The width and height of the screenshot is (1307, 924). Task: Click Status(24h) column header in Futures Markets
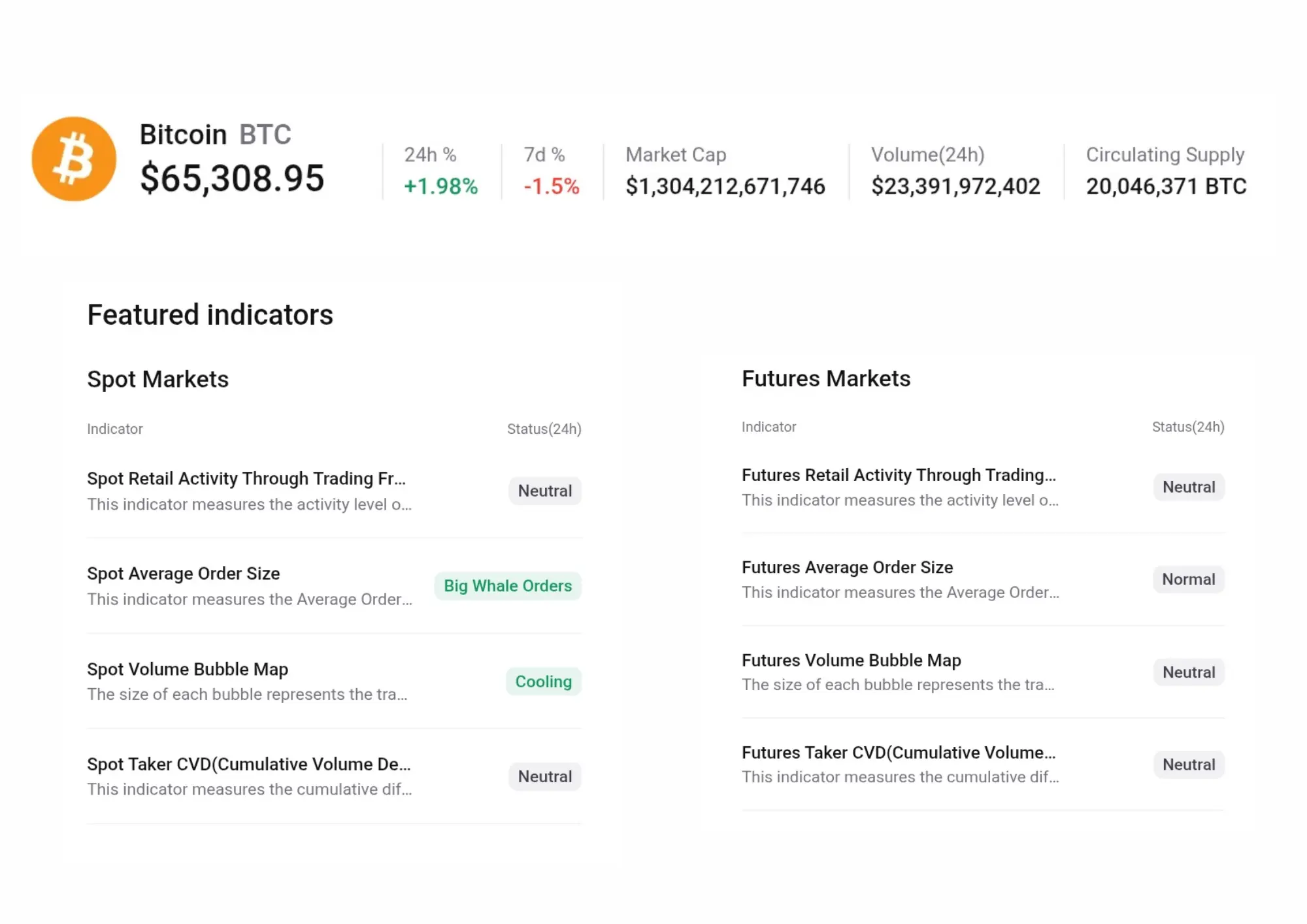pyautogui.click(x=1188, y=427)
